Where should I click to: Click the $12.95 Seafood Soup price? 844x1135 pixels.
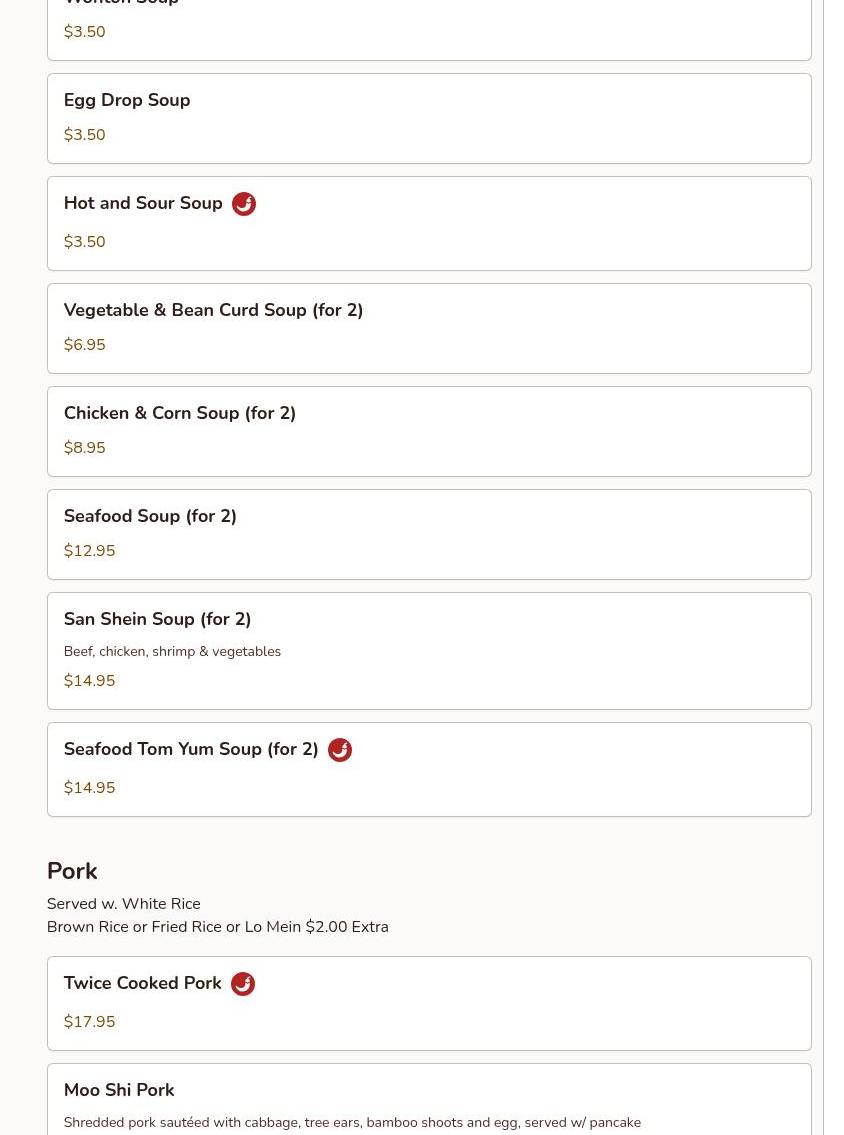89,551
